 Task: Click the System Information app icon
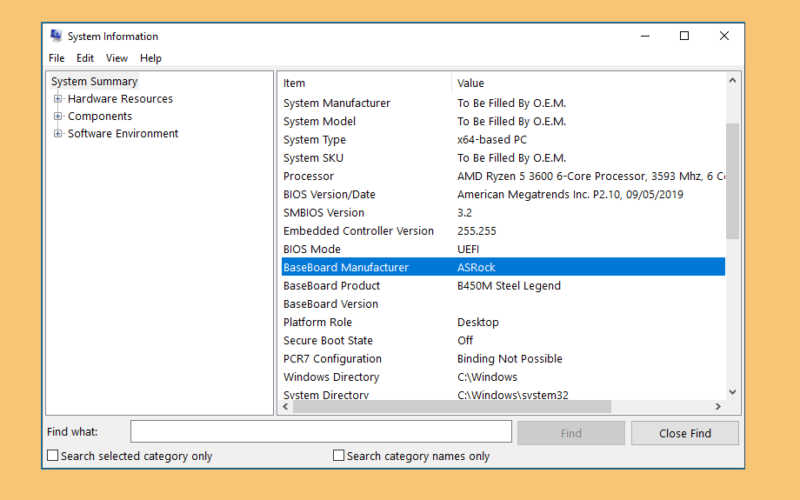[56, 36]
